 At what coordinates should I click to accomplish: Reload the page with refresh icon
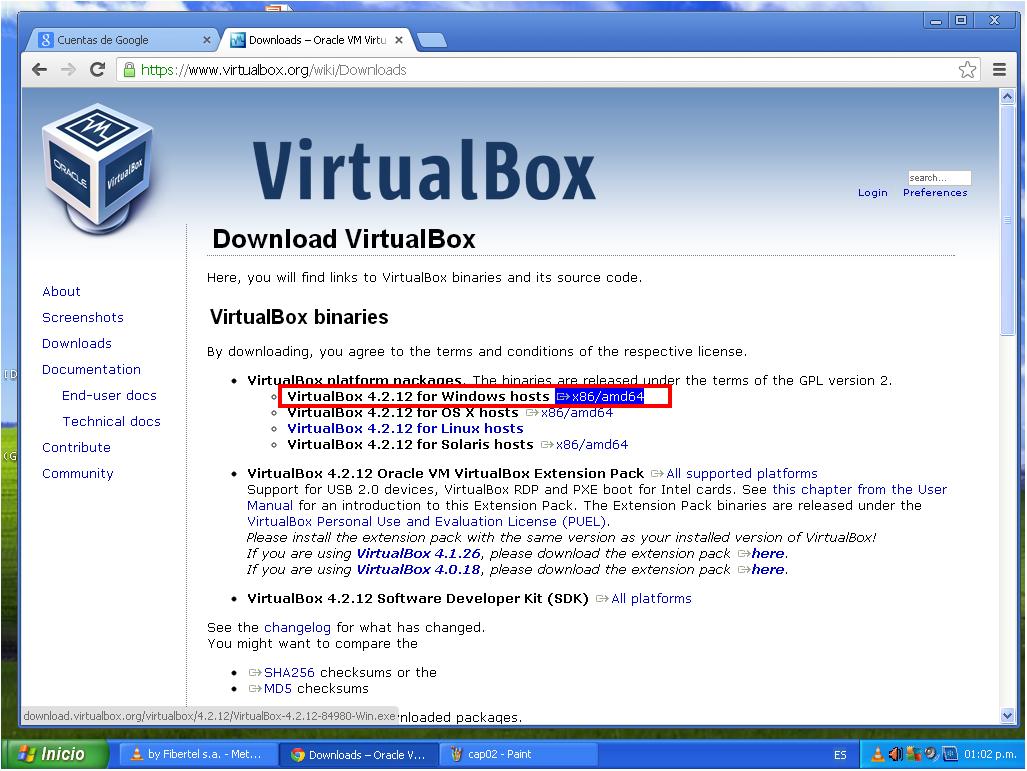pyautogui.click(x=98, y=69)
